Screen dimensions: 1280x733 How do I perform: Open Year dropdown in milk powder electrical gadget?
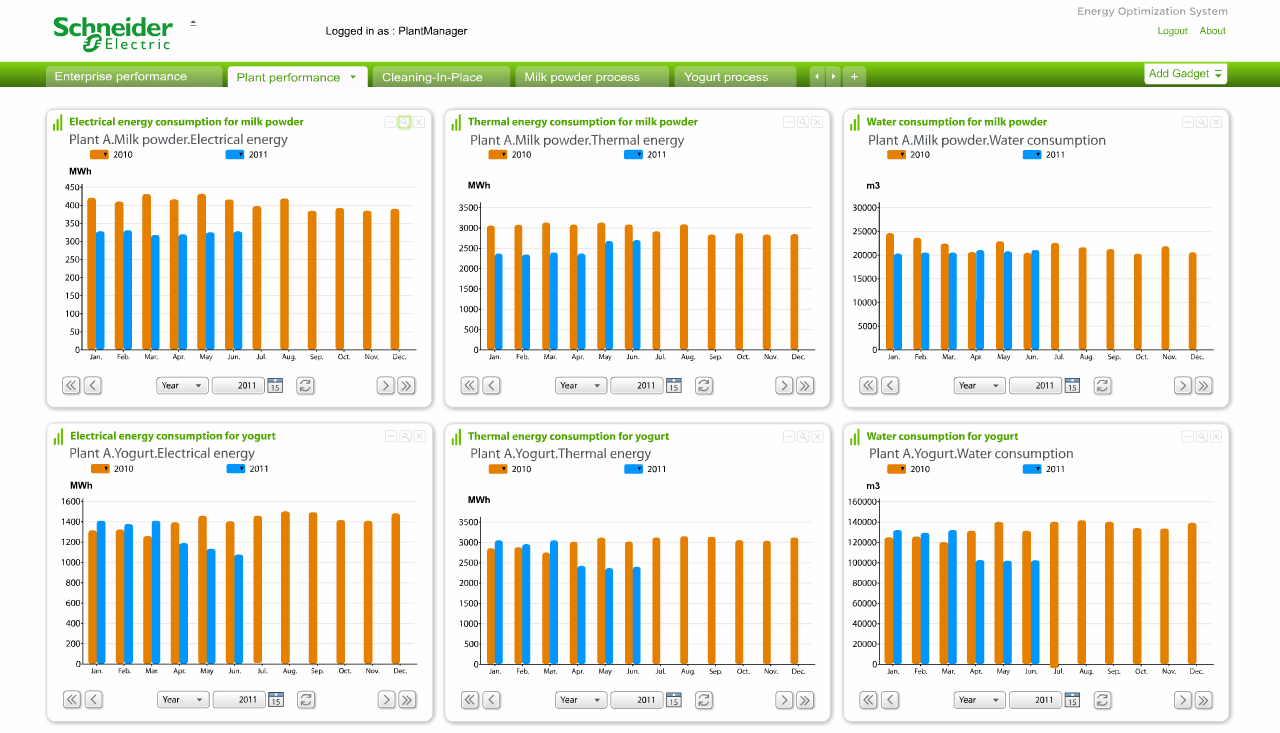pos(182,385)
